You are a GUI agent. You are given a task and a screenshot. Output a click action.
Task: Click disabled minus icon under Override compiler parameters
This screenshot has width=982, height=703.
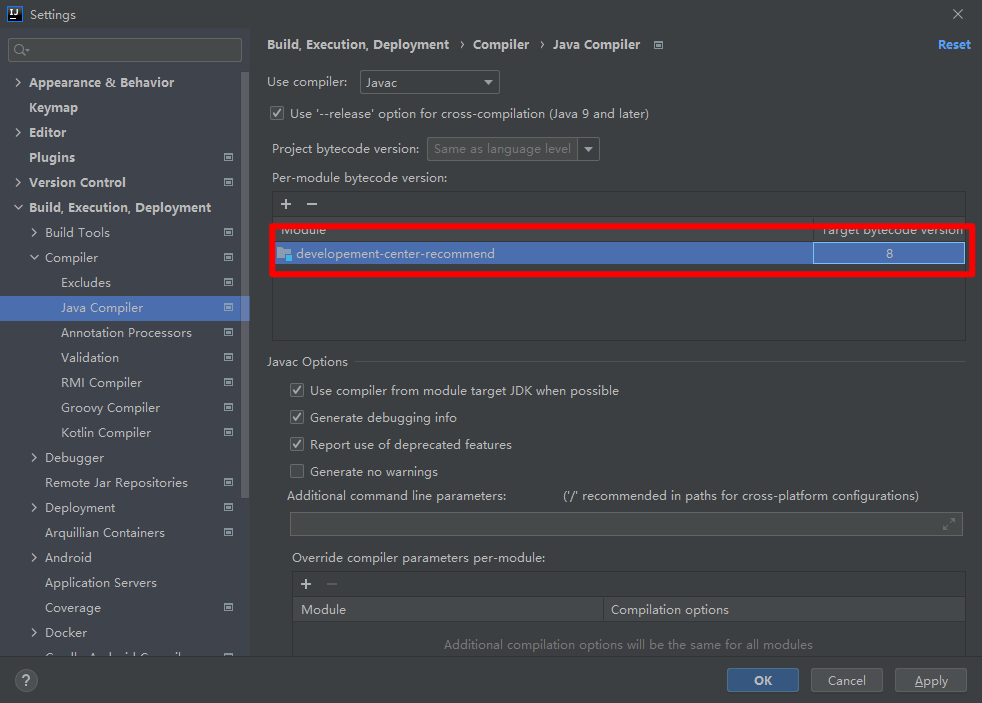332,584
